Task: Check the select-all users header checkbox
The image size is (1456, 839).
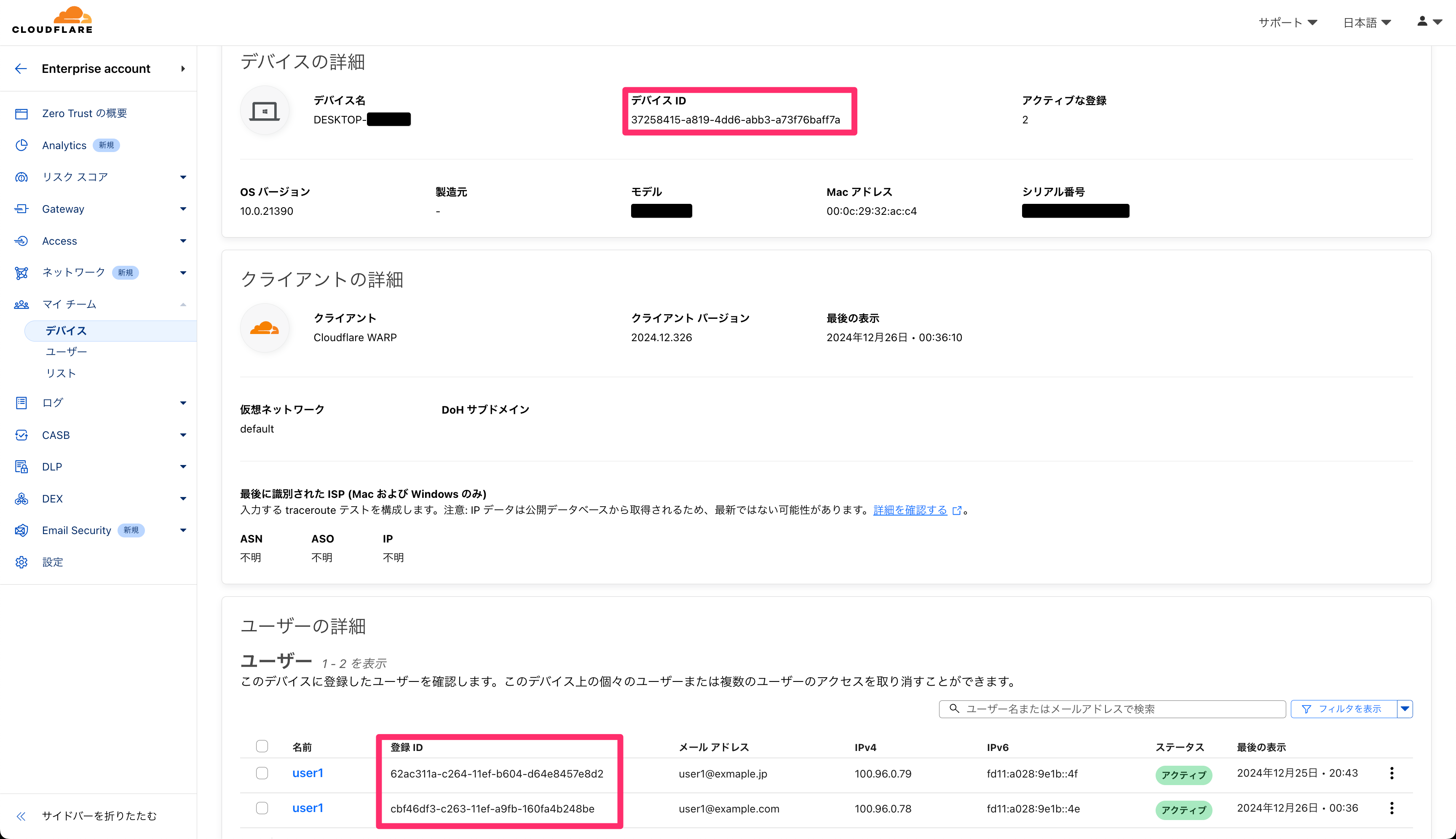Action: (262, 746)
